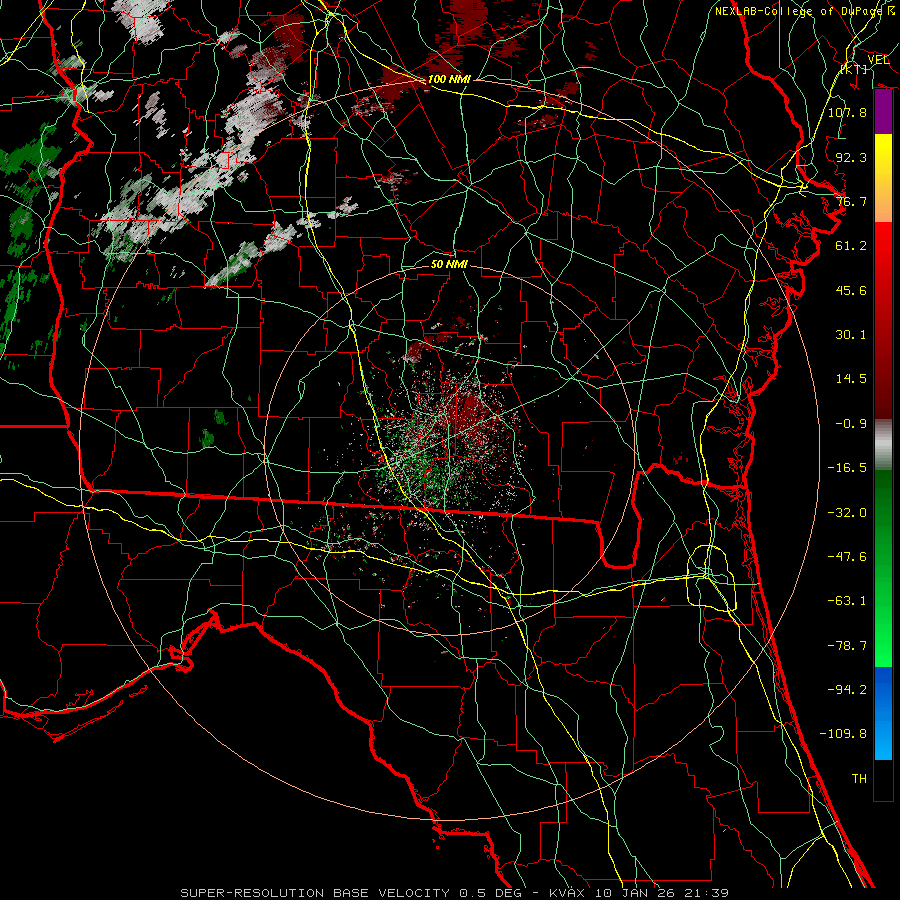Select the -32.0 velocity legend value
Image resolution: width=900 pixels, height=900 pixels.
pyautogui.click(x=847, y=512)
